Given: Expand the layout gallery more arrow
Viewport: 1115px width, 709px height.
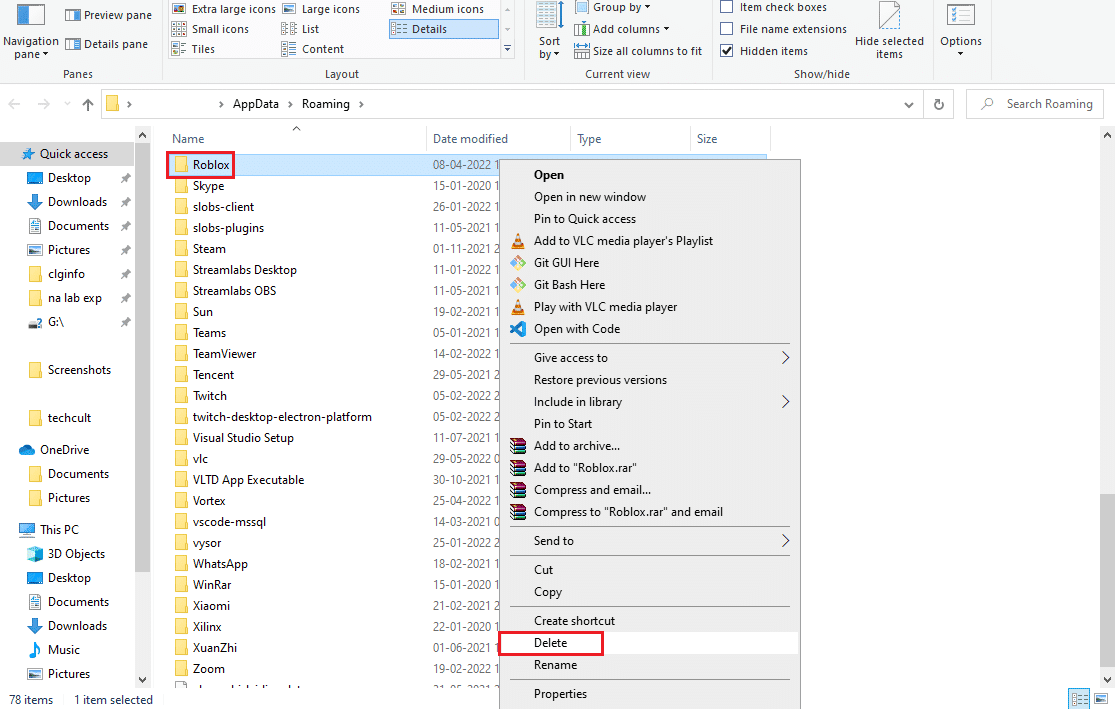Looking at the screenshot, I should [x=507, y=48].
